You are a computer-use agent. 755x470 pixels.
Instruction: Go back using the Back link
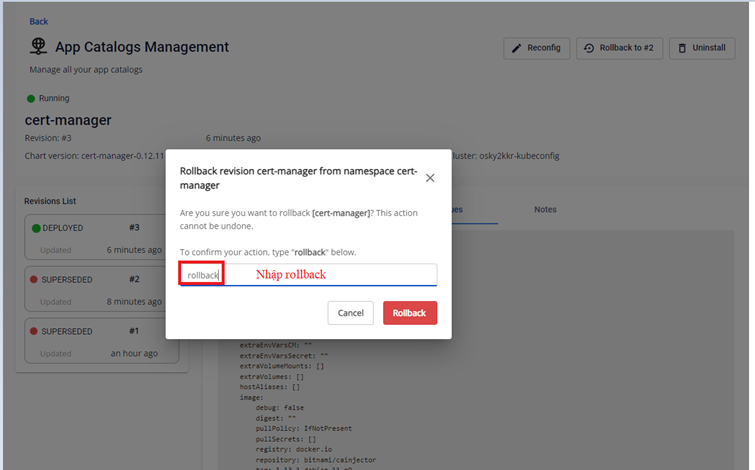coord(38,21)
